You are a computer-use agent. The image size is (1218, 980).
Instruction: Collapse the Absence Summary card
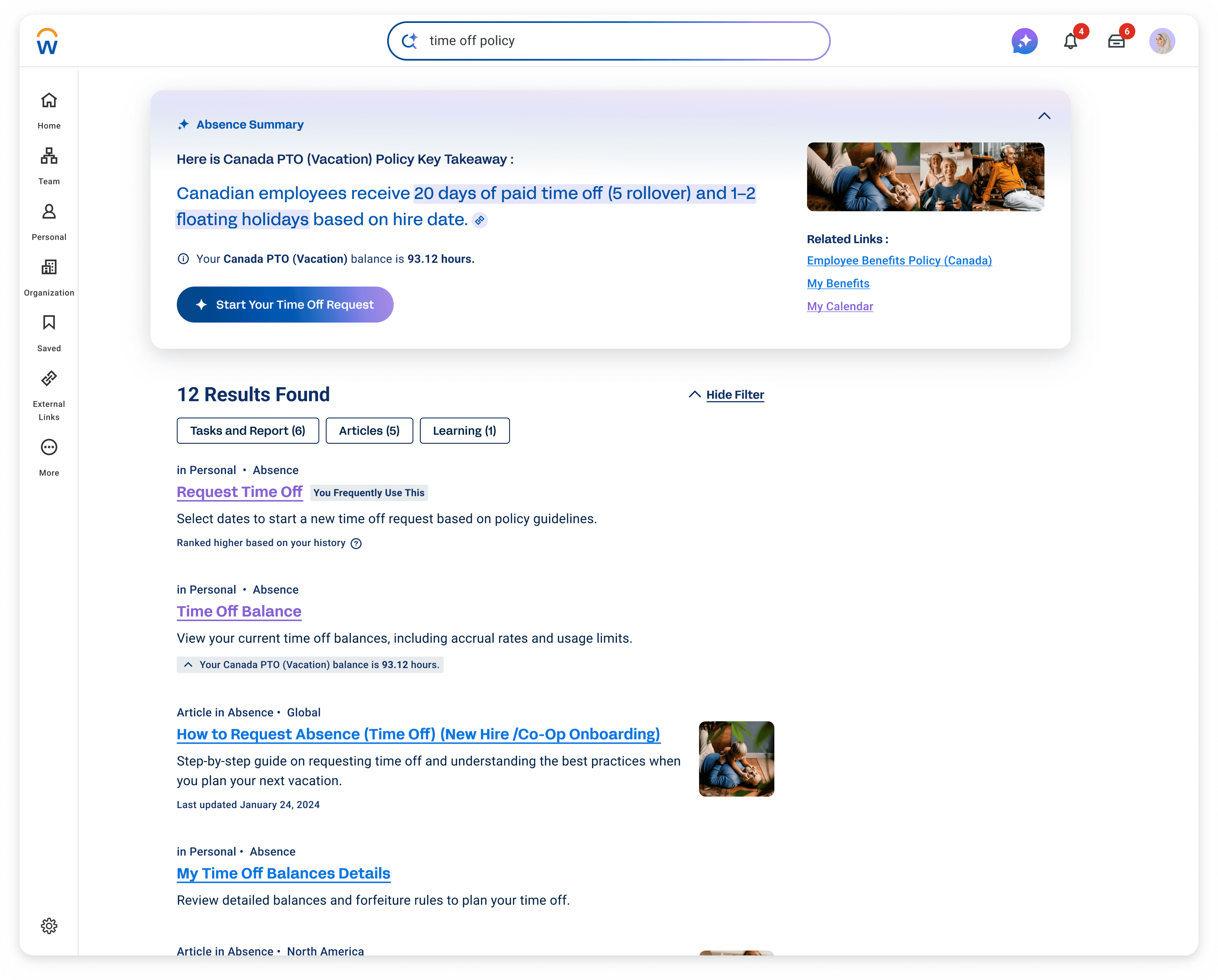pyautogui.click(x=1044, y=116)
